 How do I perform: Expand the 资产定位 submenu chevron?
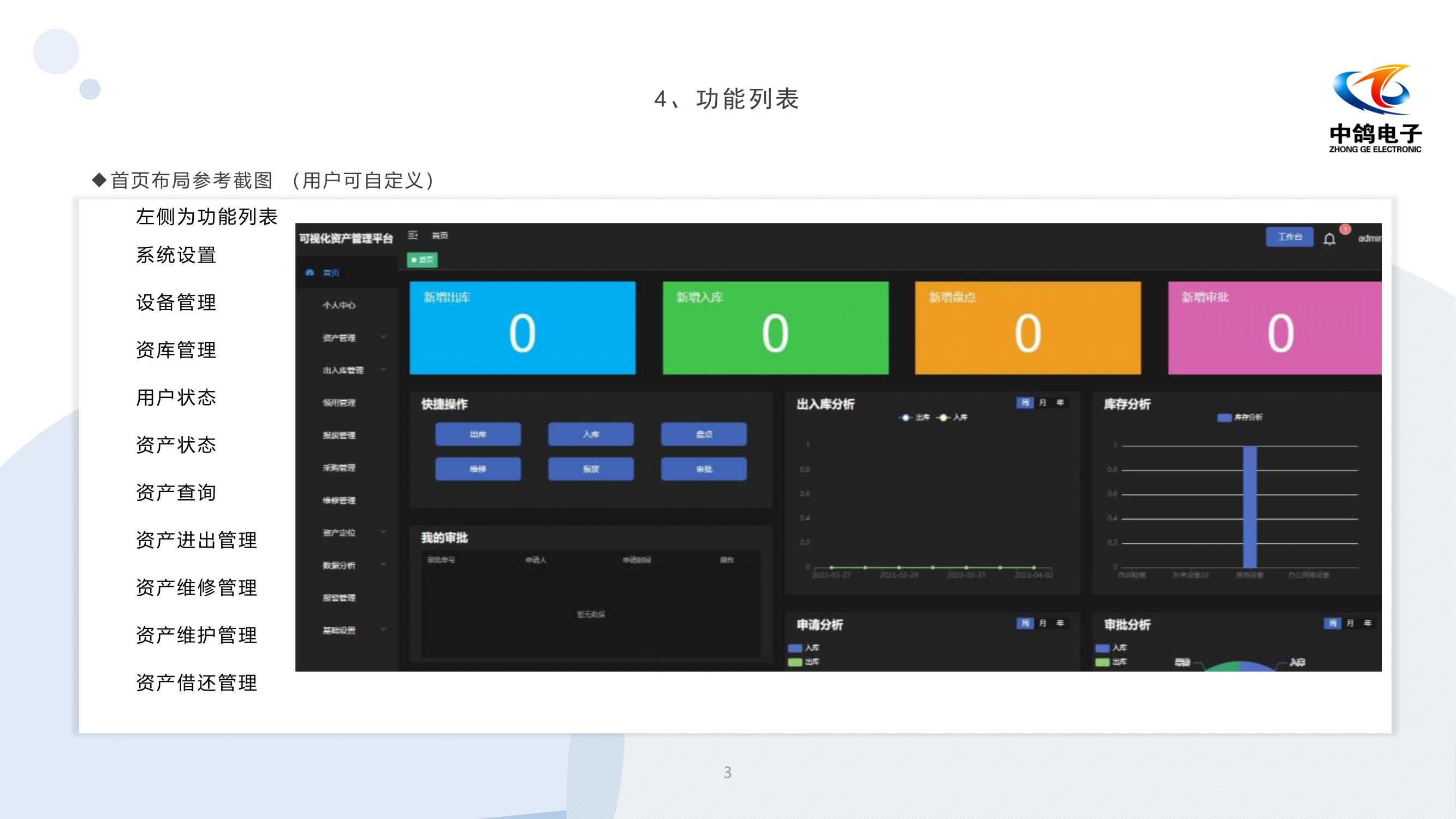[383, 532]
